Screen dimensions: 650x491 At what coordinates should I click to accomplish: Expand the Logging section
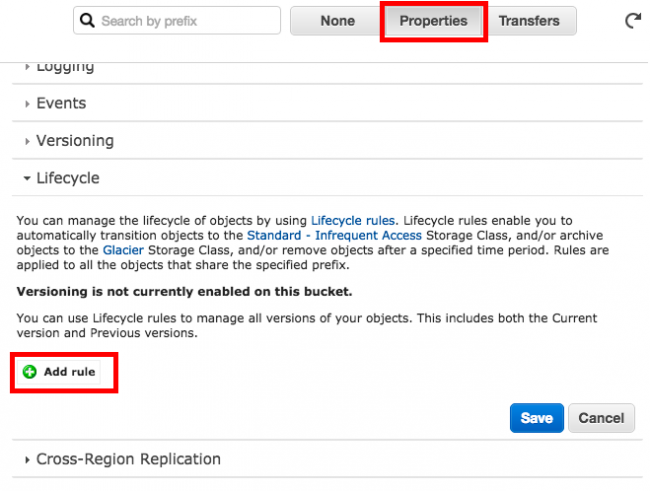pyautogui.click(x=65, y=67)
